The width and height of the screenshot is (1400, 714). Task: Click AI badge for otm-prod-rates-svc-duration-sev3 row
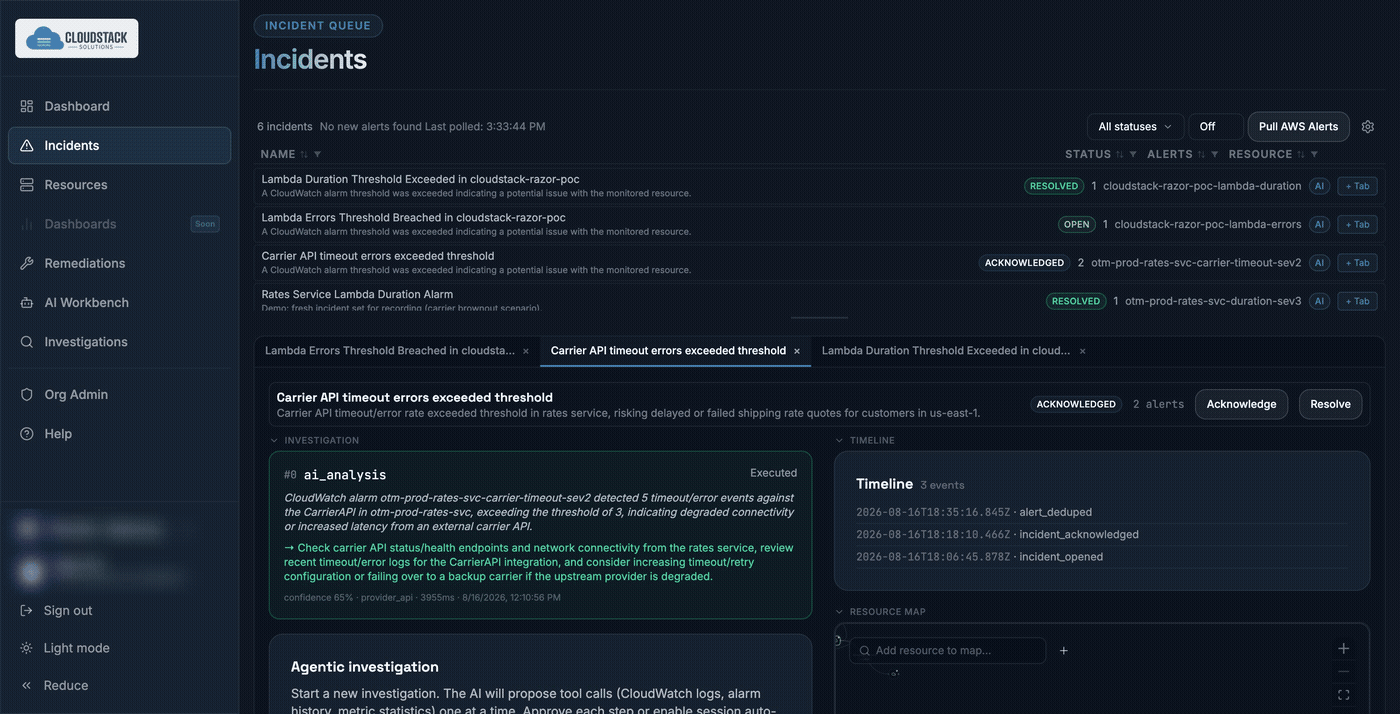[1319, 301]
